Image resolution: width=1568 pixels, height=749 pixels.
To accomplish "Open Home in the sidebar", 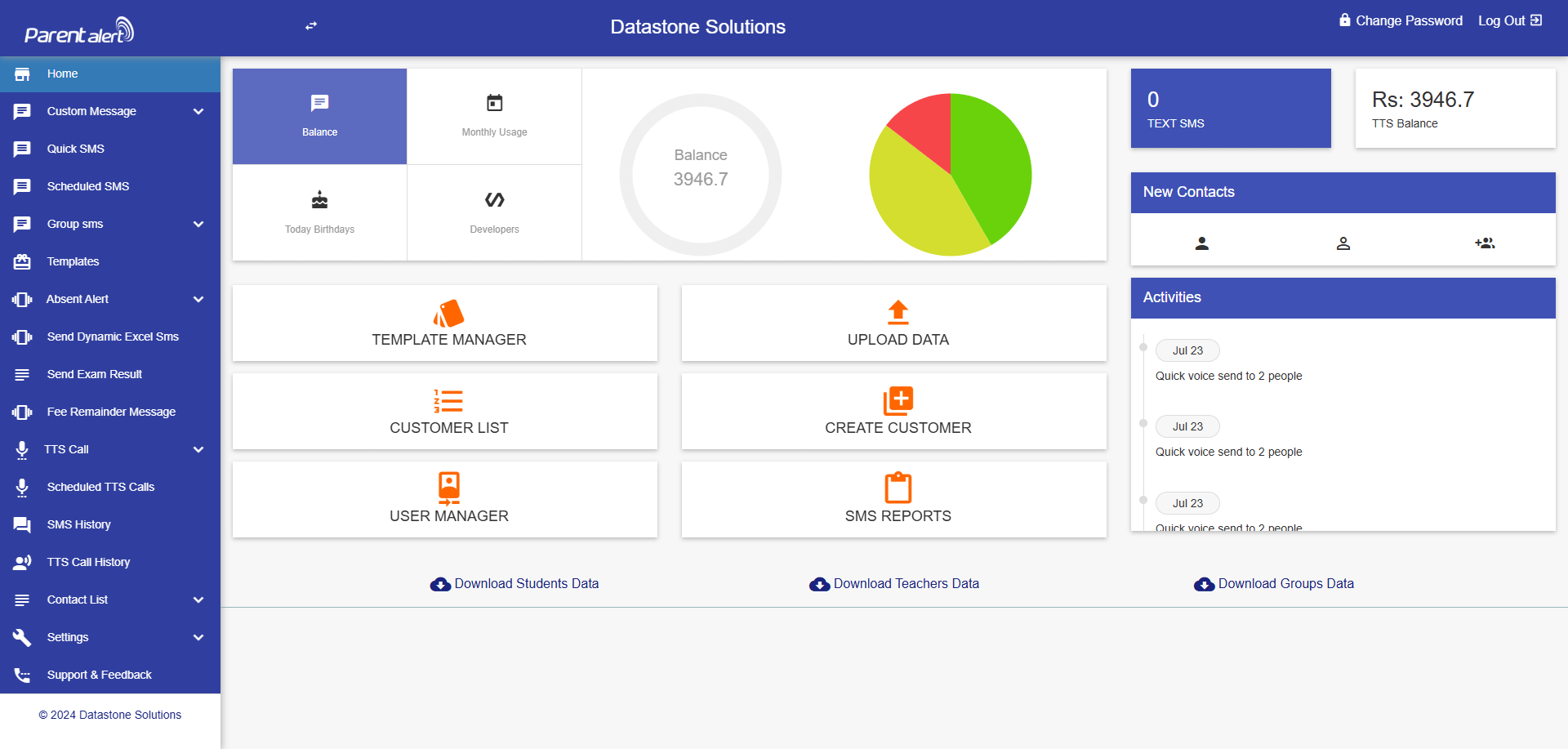I will coord(110,74).
